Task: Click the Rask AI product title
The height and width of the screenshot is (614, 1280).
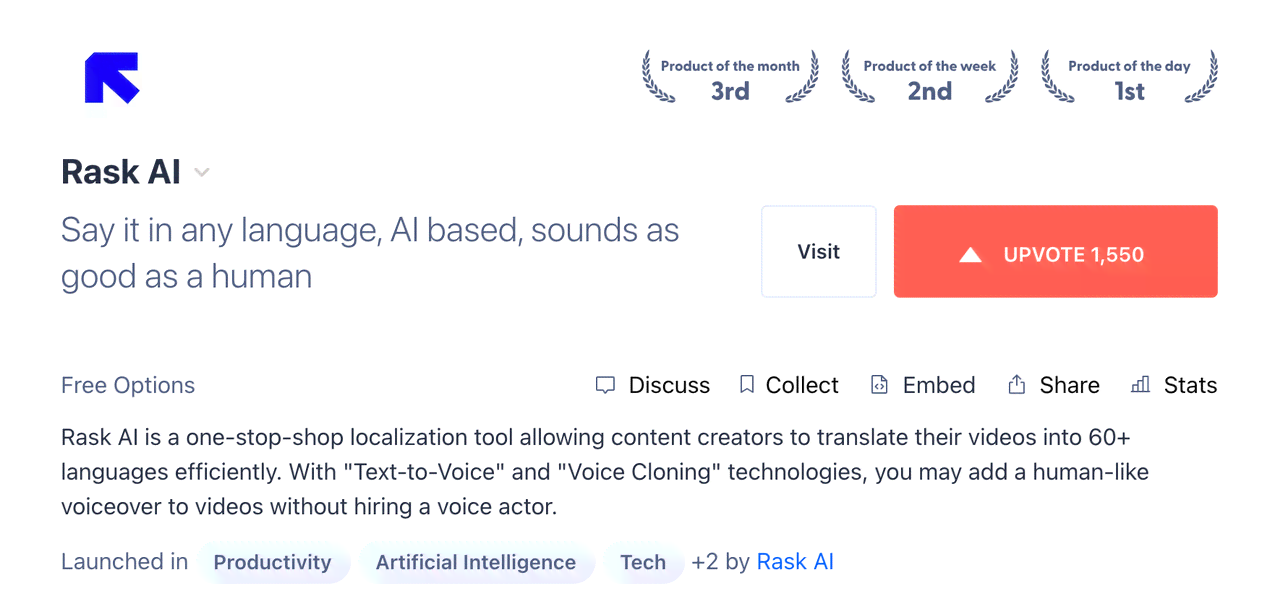Action: [121, 172]
